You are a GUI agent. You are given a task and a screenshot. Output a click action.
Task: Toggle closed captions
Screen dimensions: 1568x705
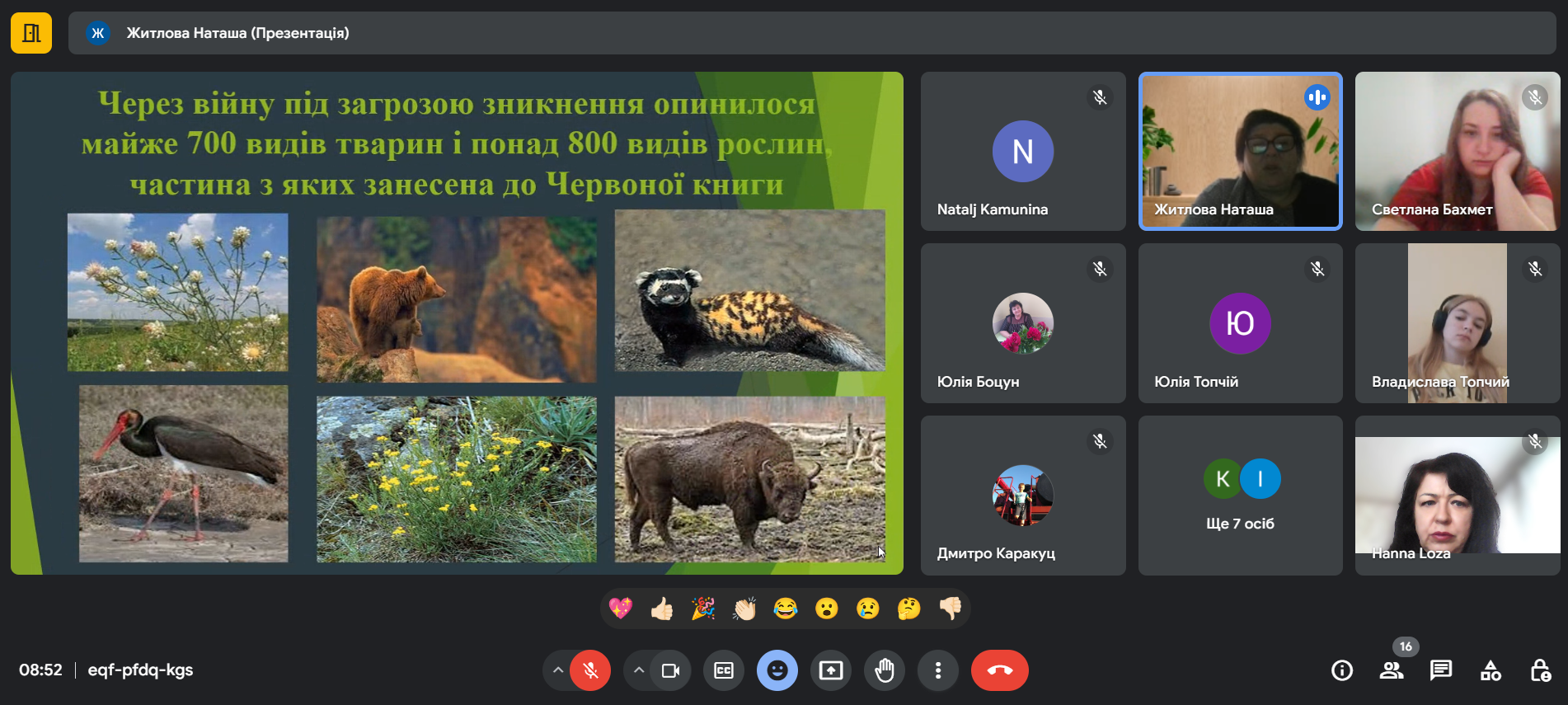(x=723, y=670)
